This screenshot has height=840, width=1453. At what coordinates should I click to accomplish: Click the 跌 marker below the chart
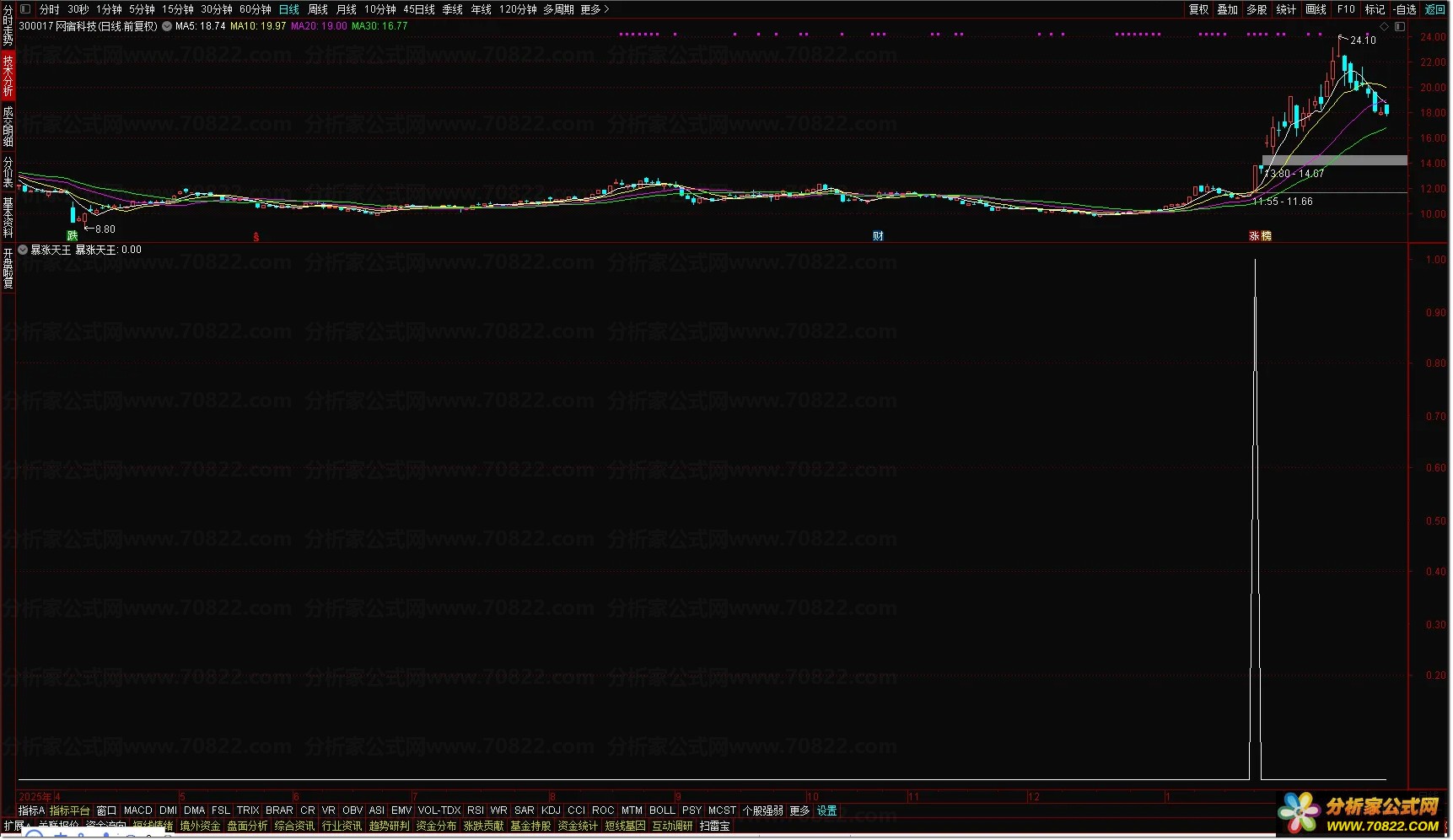(73, 235)
